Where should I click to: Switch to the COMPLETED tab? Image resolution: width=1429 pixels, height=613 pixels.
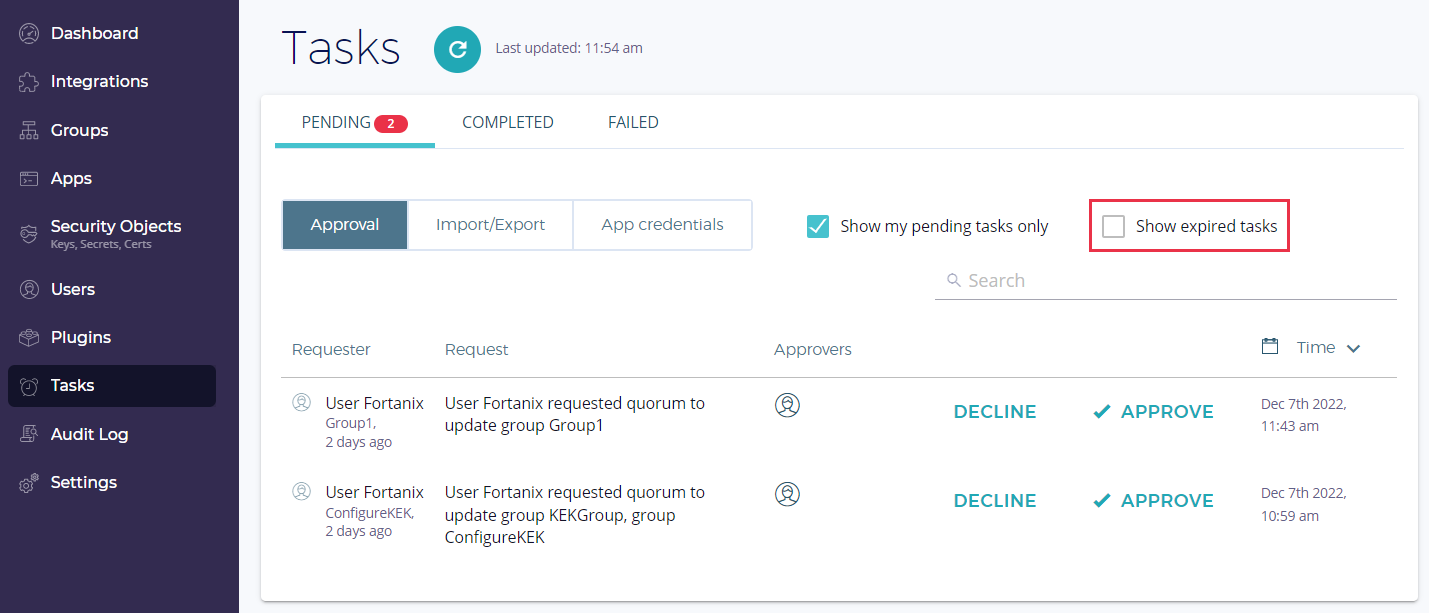coord(507,122)
